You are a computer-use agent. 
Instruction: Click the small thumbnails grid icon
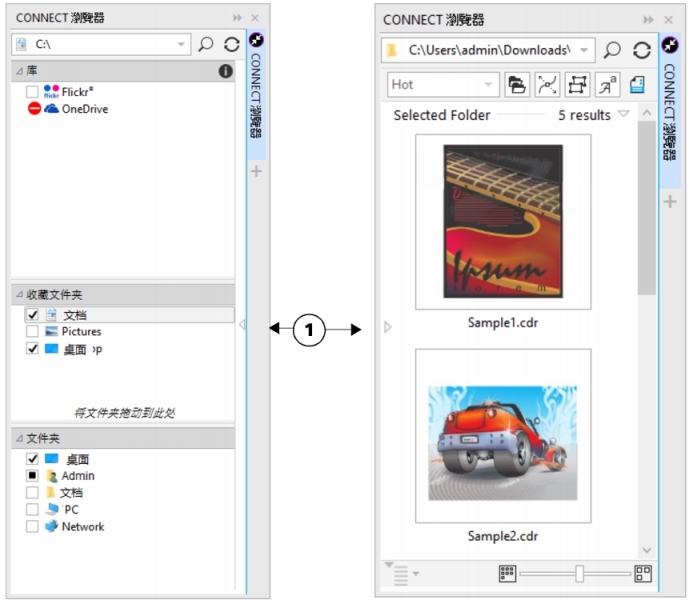point(507,574)
